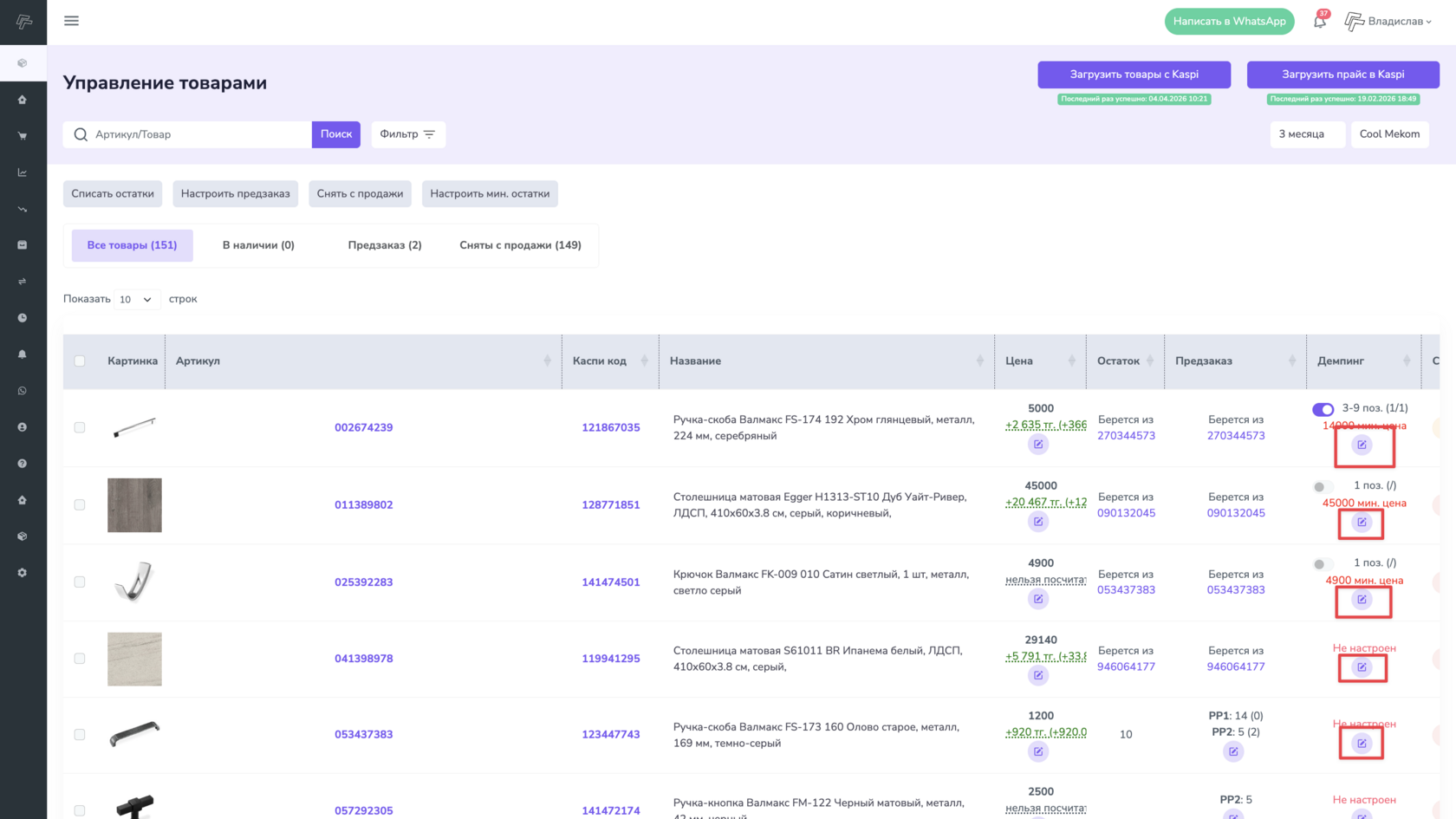Enable demping toggle for Egger countertop row

[1323, 487]
